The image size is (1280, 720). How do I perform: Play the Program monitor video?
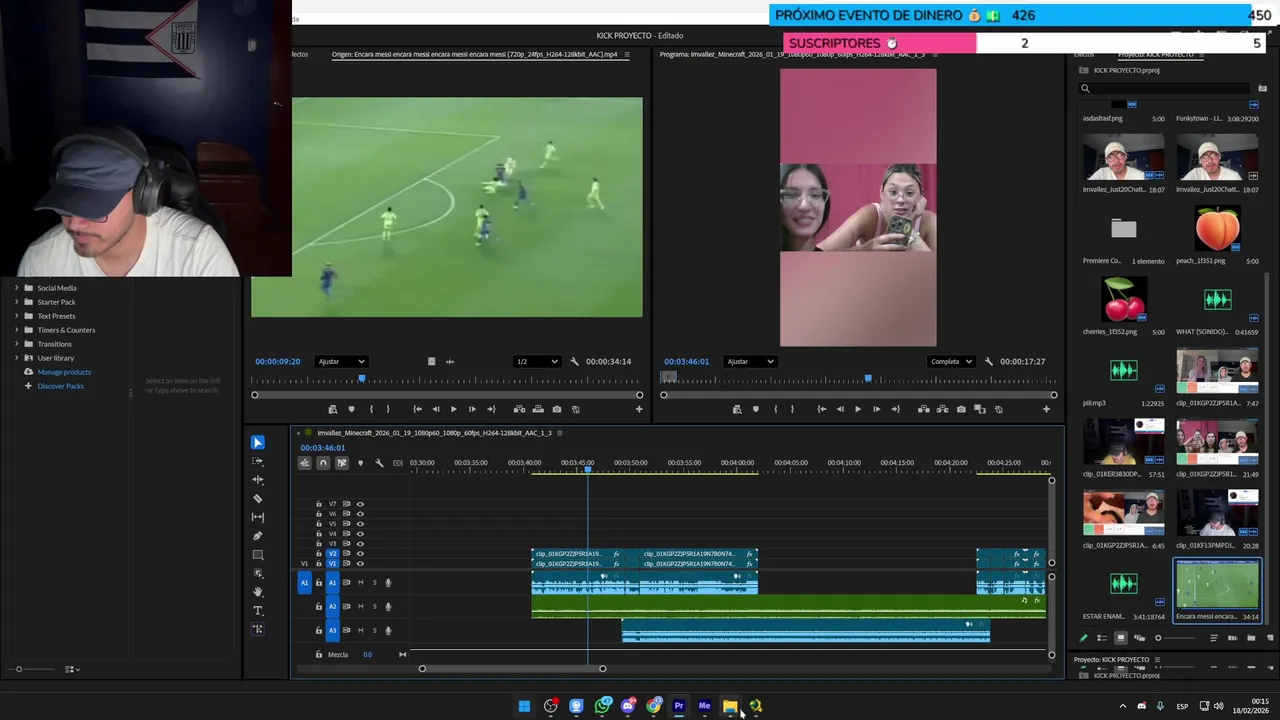click(857, 409)
